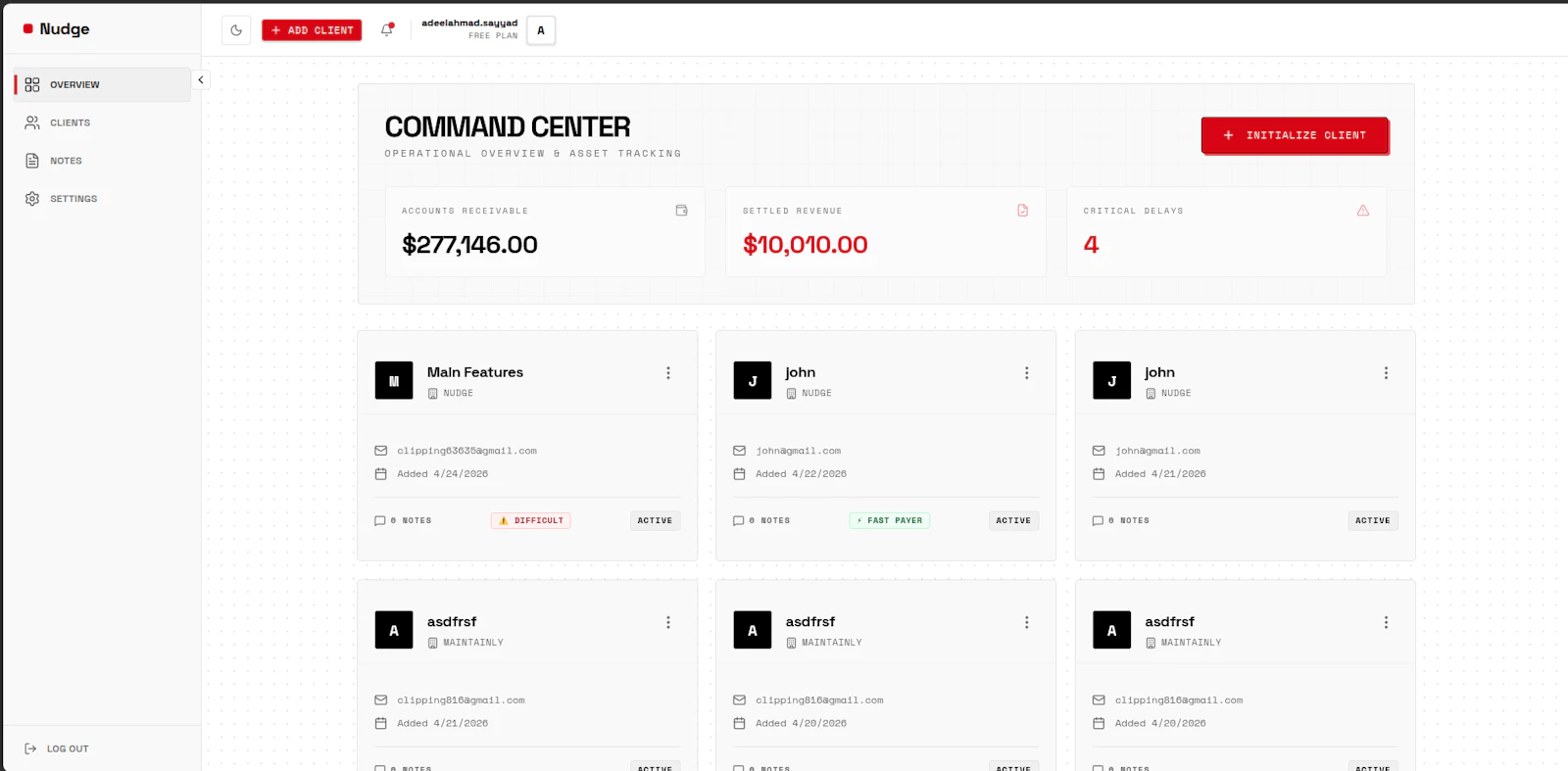Click the Operational Overview & Asset Tracking subtitle
The height and width of the screenshot is (771, 1568).
click(x=533, y=154)
